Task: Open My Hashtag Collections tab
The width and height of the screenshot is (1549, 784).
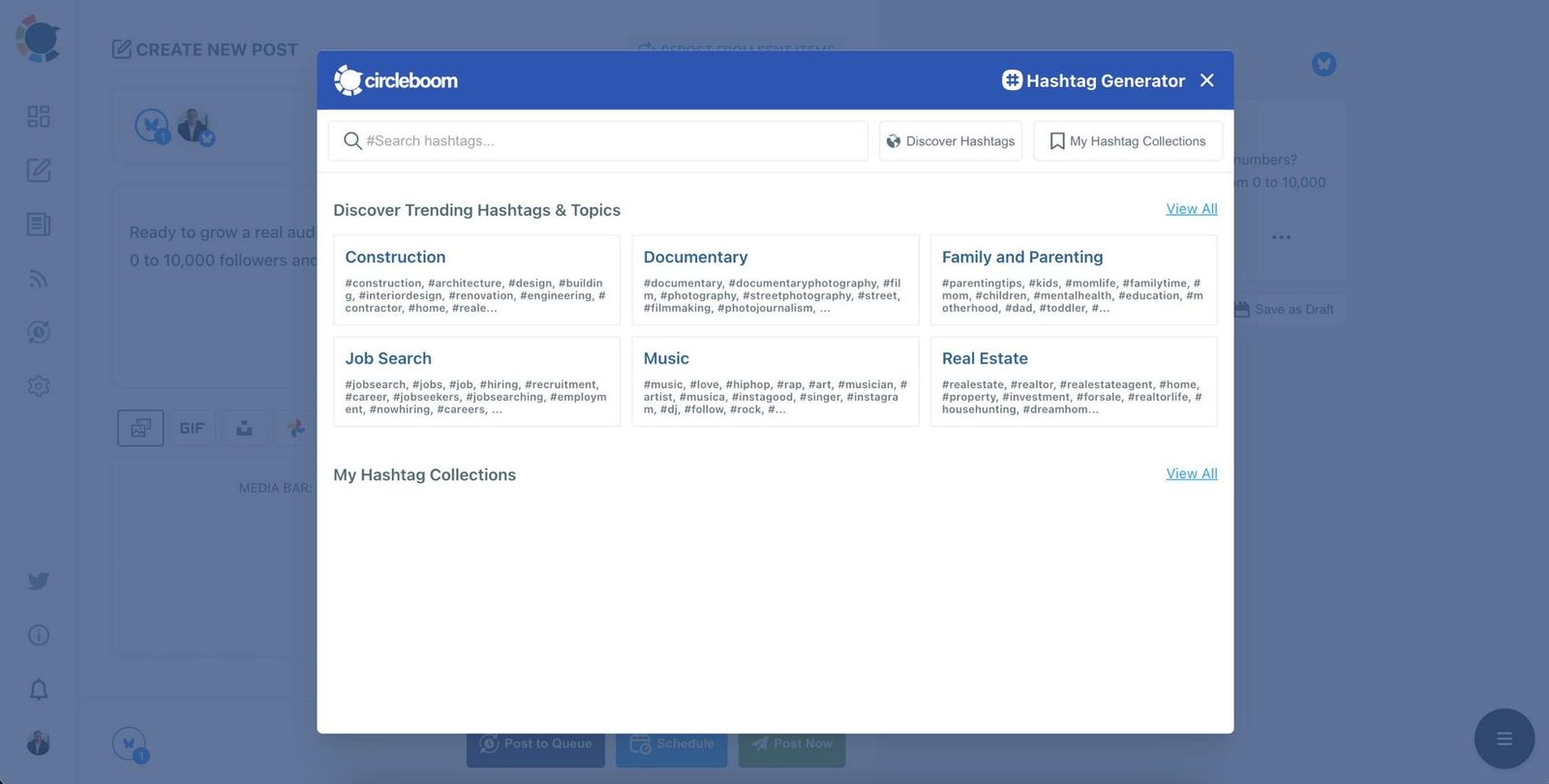Action: tap(1128, 141)
